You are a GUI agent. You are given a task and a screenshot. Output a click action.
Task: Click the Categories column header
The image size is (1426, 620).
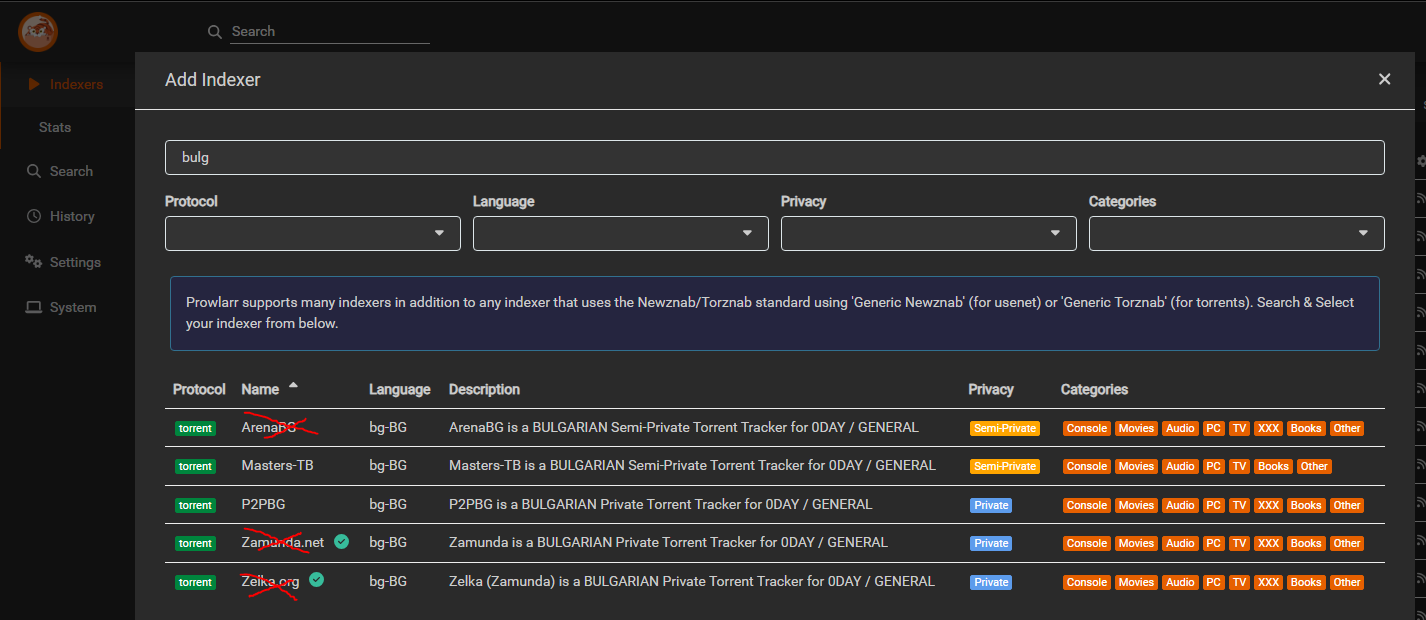(x=1094, y=389)
